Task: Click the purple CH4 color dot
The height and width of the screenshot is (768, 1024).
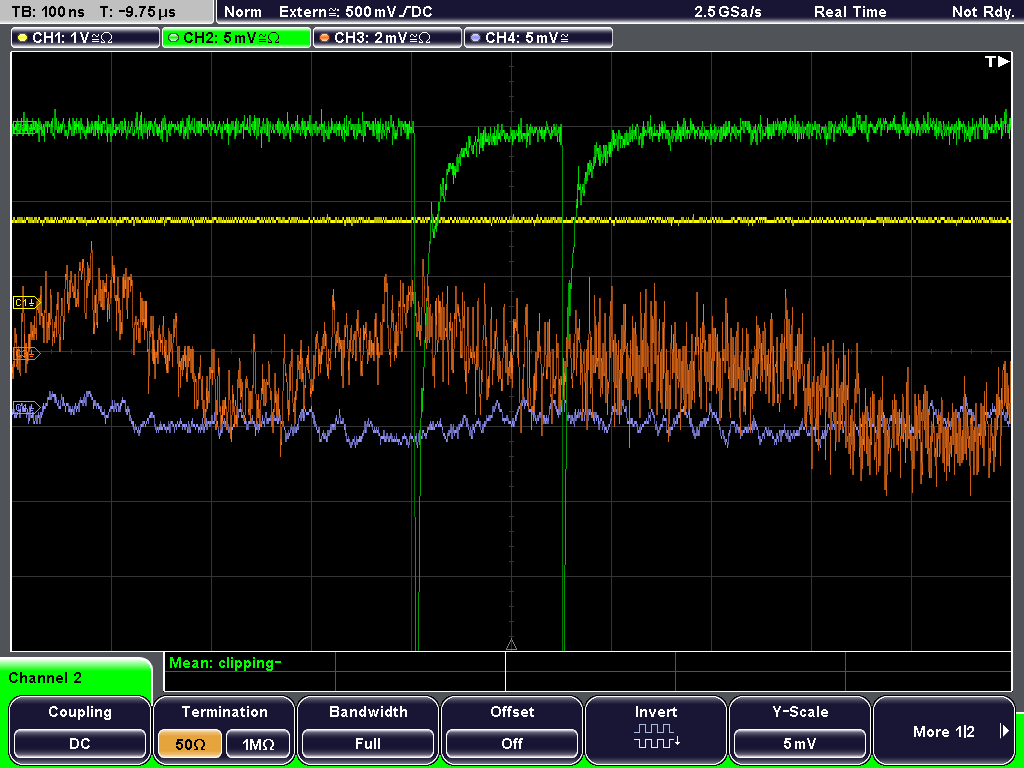Action: (x=475, y=38)
